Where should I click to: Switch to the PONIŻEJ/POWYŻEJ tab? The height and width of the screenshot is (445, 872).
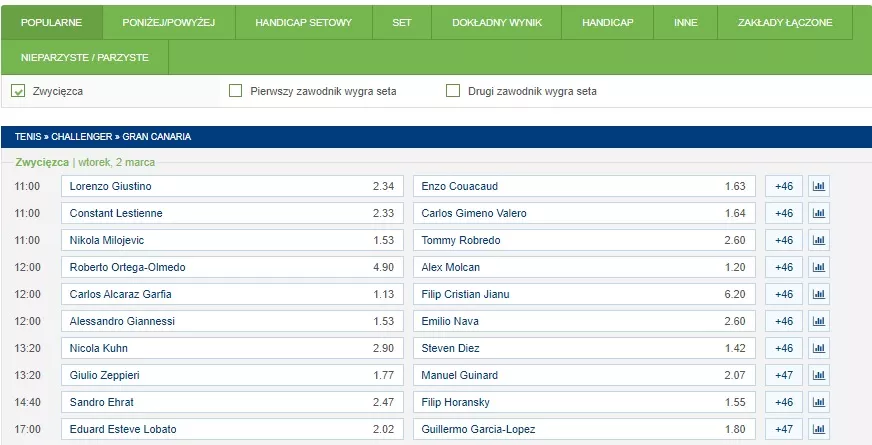tap(169, 23)
